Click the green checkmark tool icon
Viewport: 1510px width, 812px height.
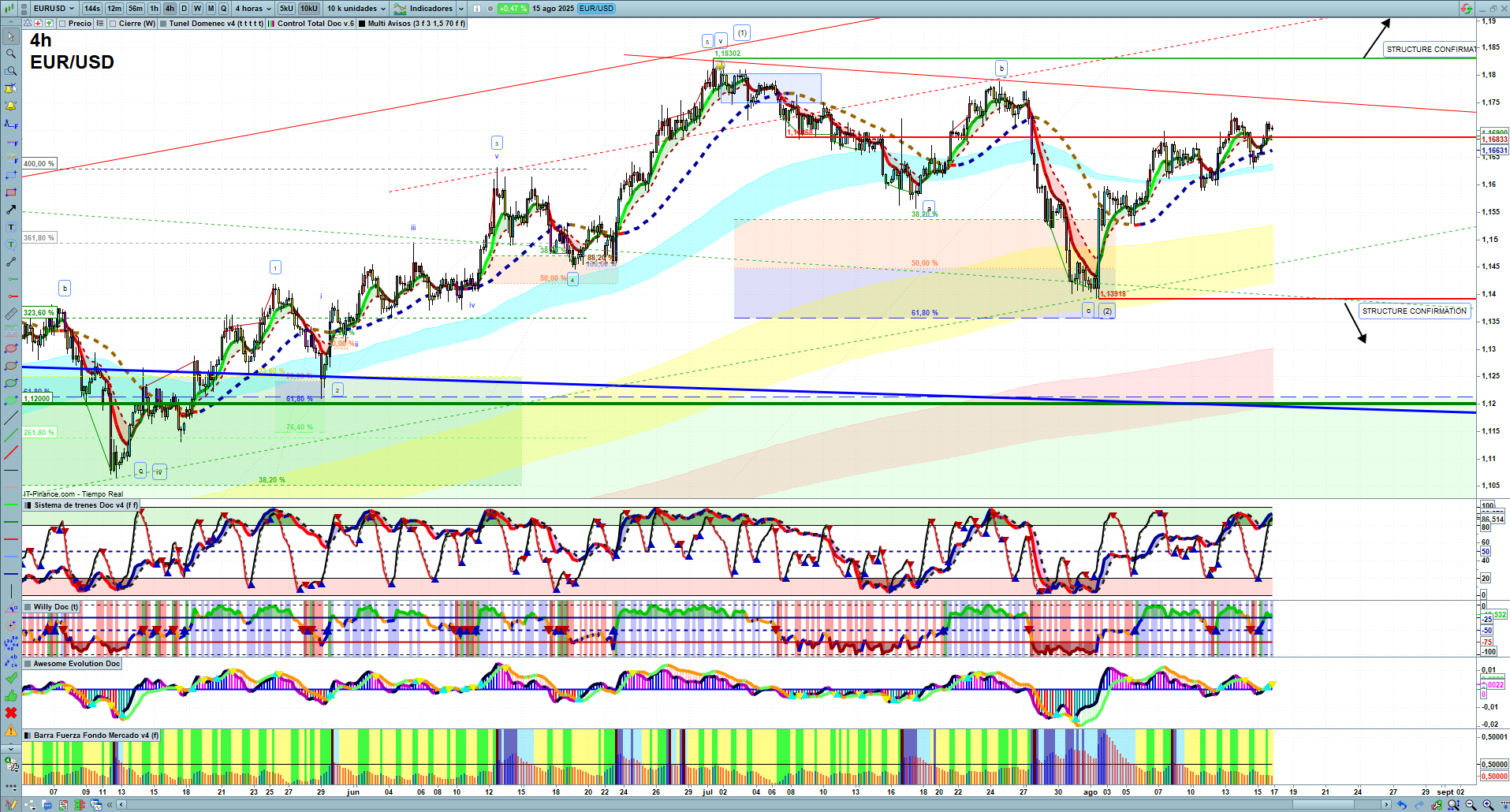tap(11, 678)
